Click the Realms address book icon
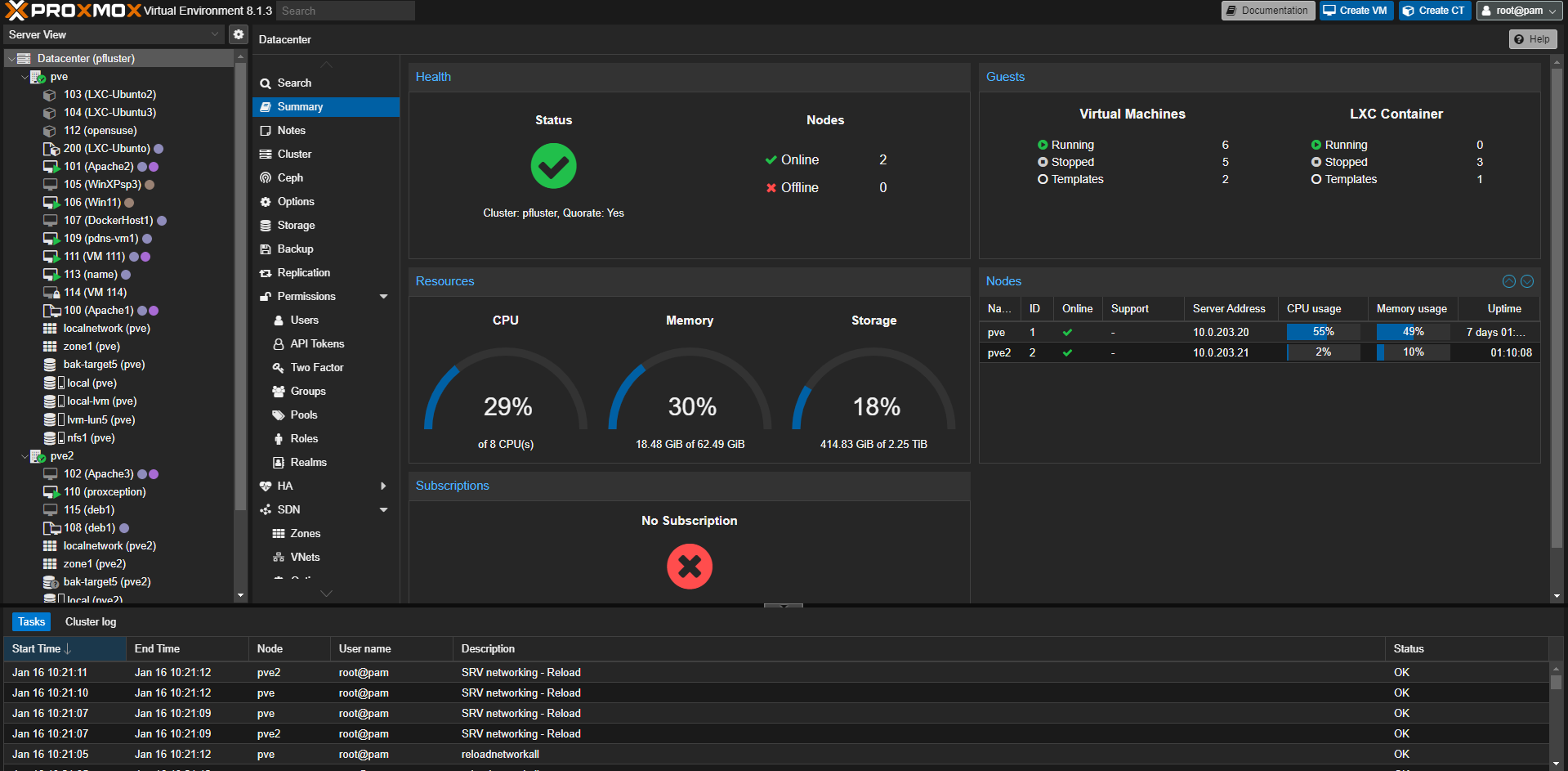This screenshot has height=771, width=1568. pos(279,463)
